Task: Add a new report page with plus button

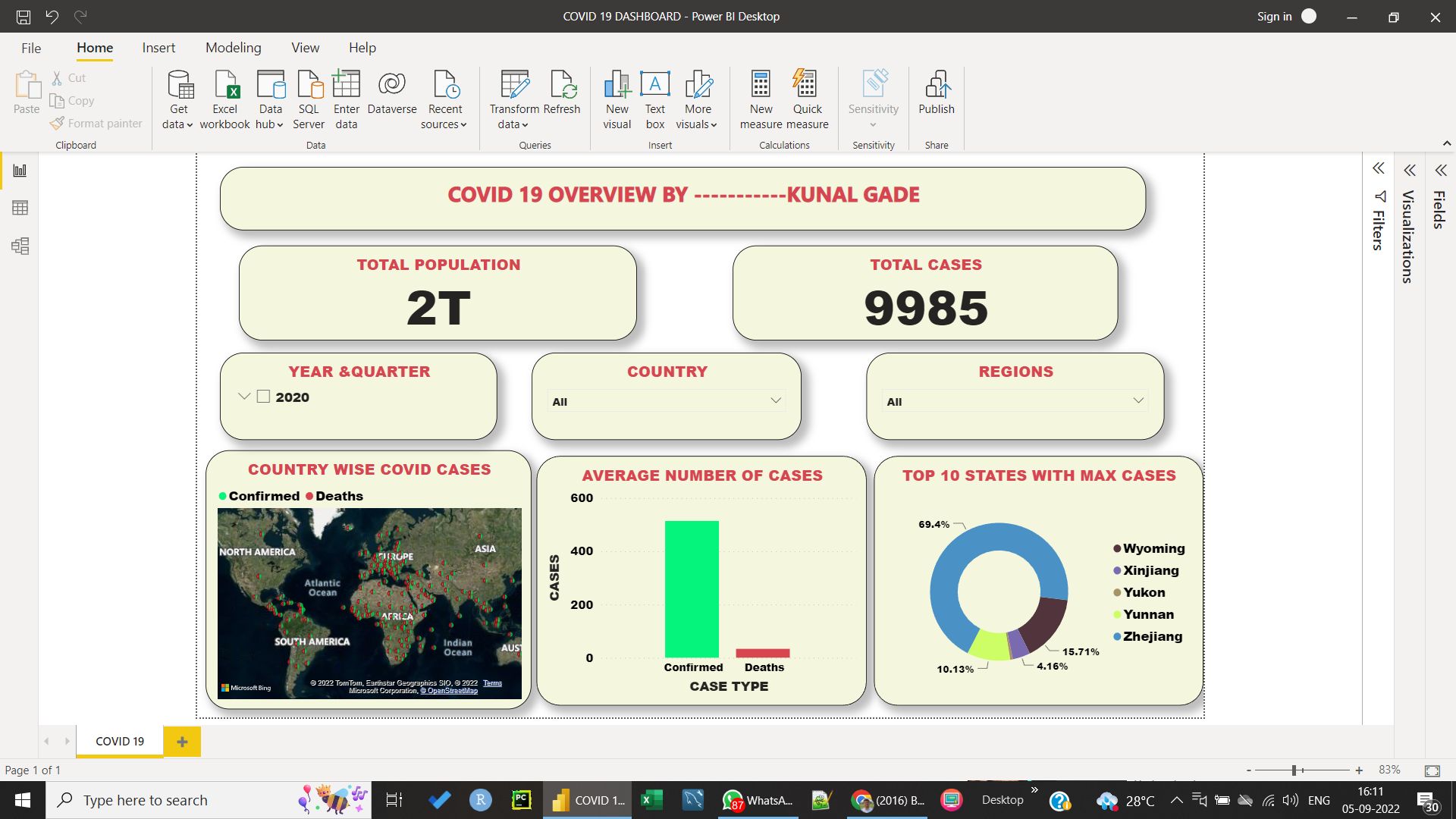Action: coord(181,741)
